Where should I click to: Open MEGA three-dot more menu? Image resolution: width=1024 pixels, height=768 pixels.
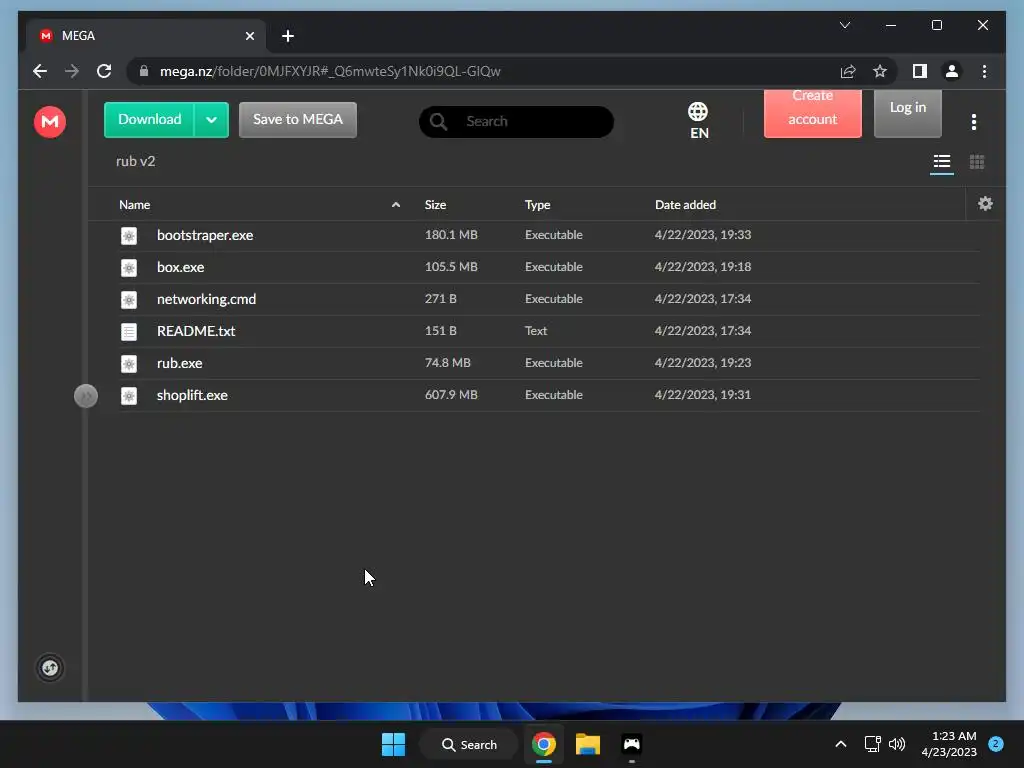[x=973, y=121]
